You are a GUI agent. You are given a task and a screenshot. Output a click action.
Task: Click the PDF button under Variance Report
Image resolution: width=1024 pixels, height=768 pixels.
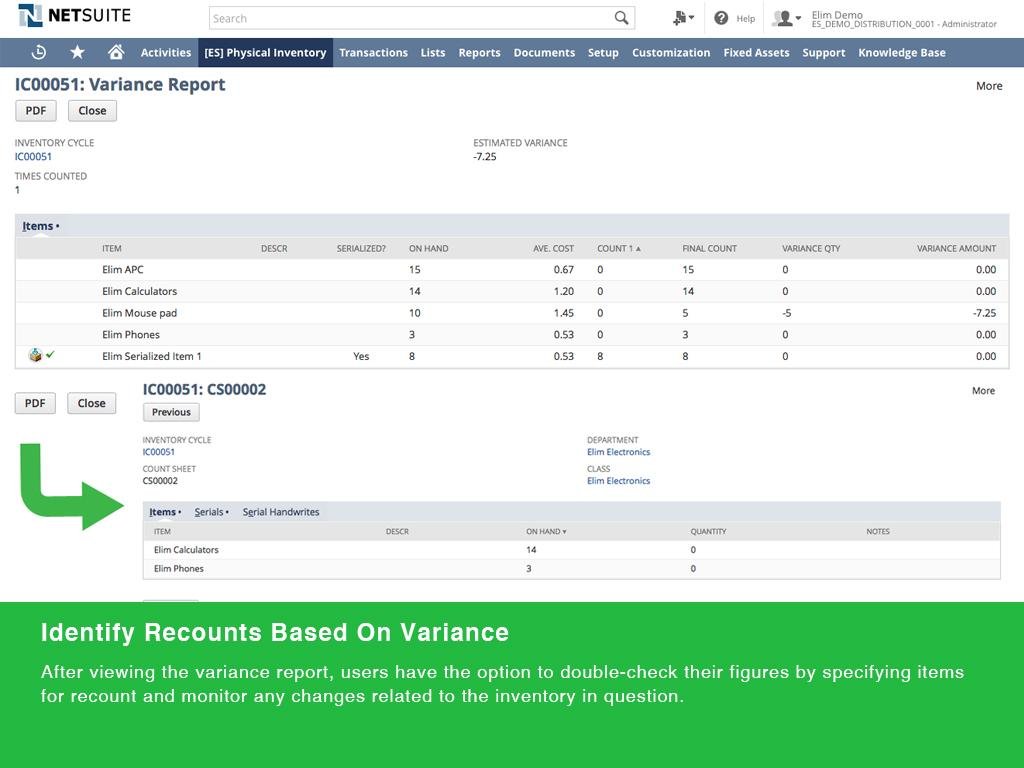[36, 110]
